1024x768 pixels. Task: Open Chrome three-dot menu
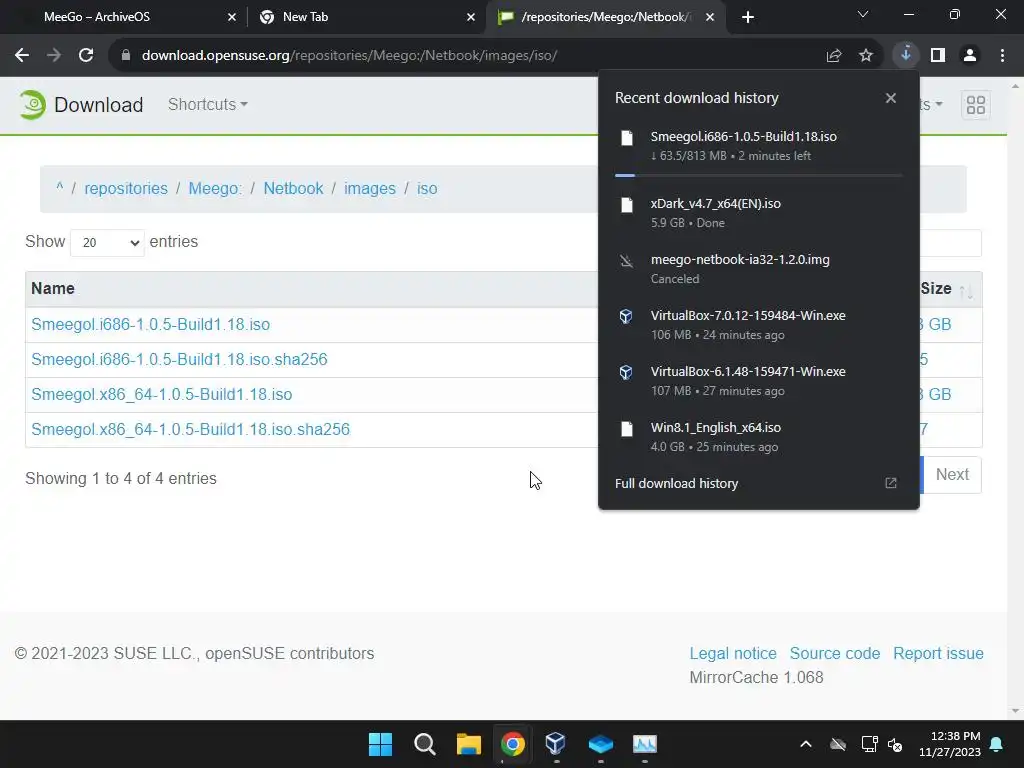pyautogui.click(x=1002, y=56)
